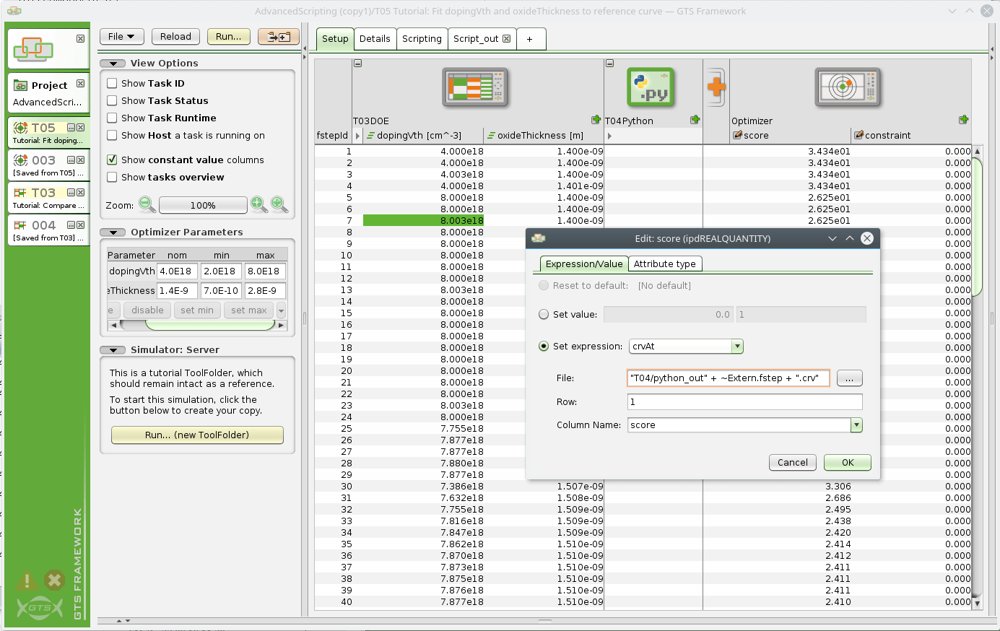Open the crvAt expression dropdown
This screenshot has height=631, width=1000.
tap(737, 346)
